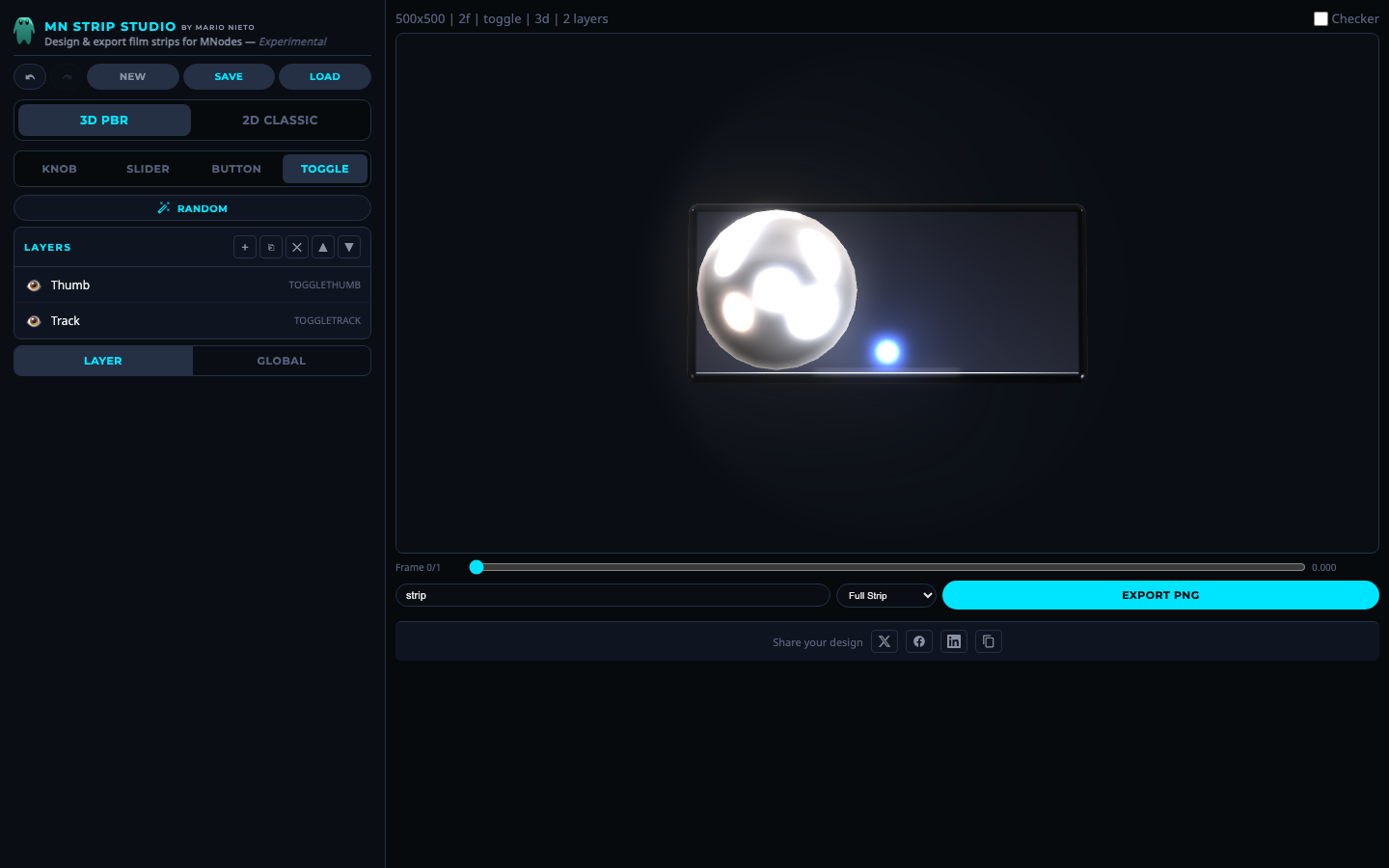
Task: Duplicate the selected layer using the copy icon
Action: tap(271, 247)
